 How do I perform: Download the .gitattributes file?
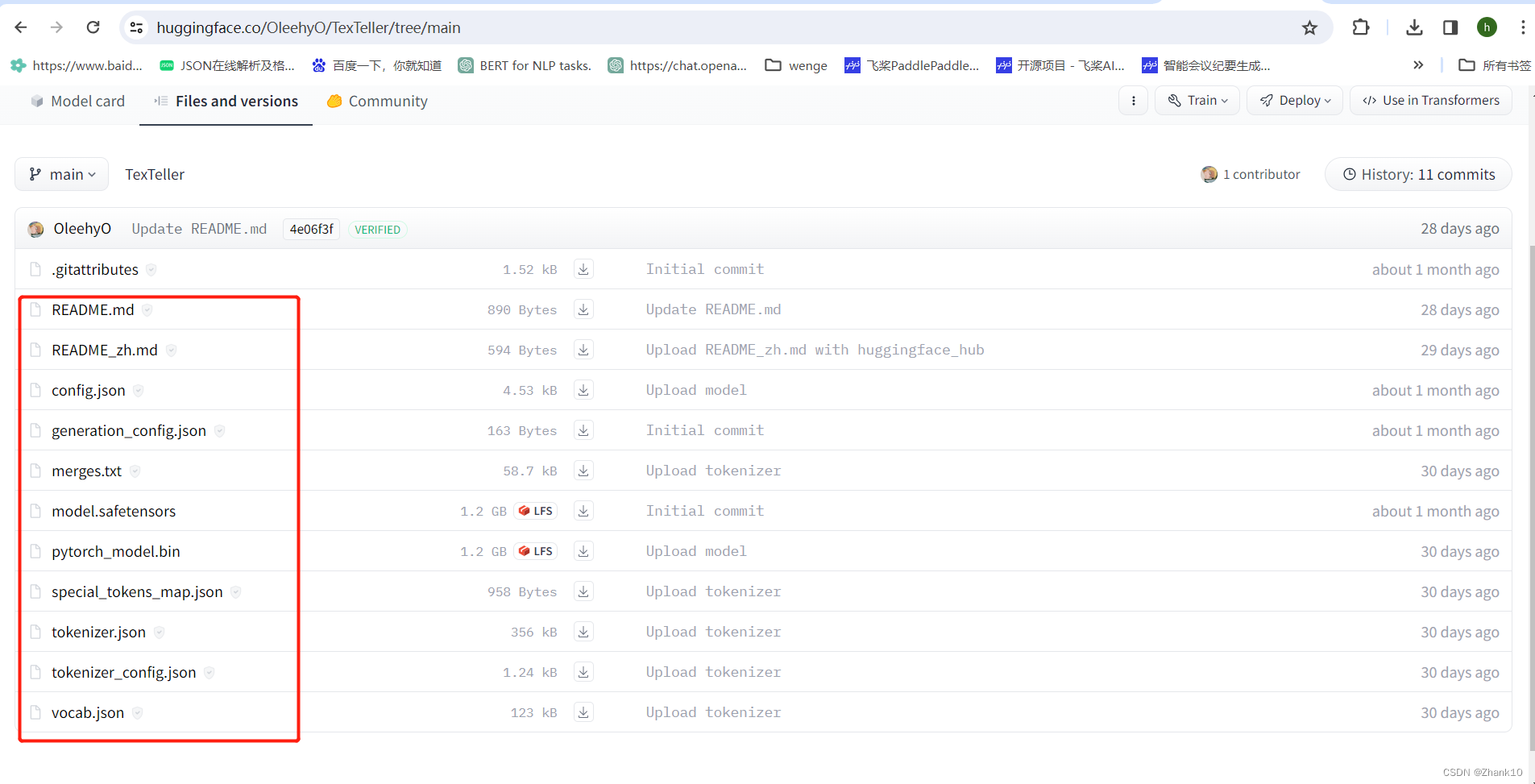(583, 269)
